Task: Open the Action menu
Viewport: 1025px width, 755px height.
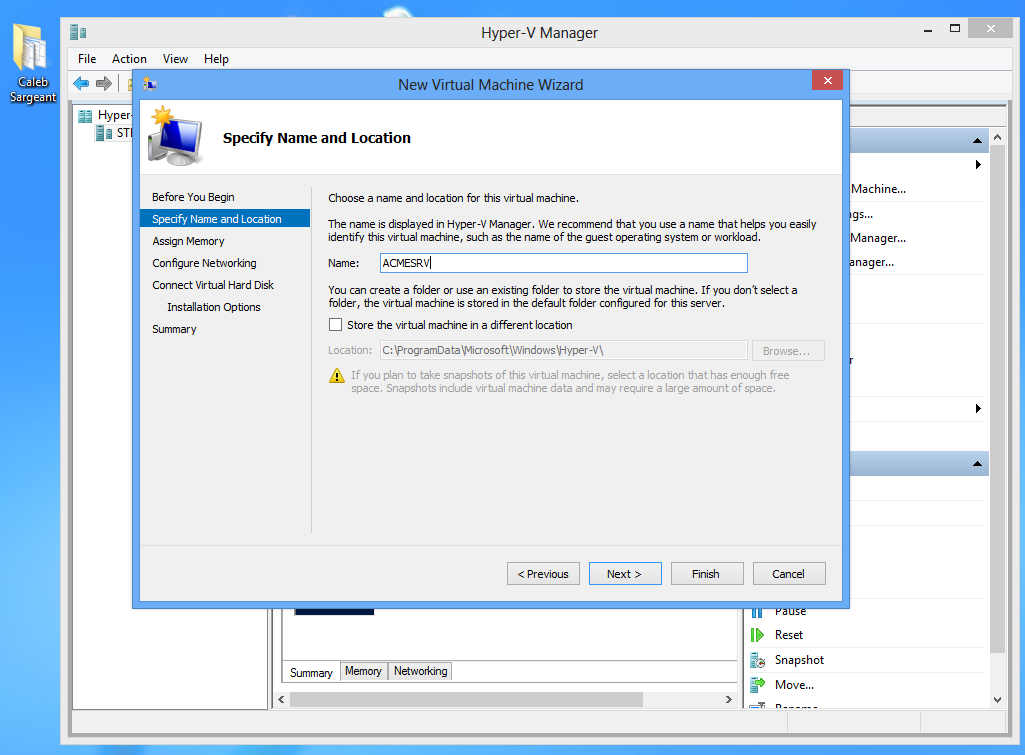Action: point(129,59)
